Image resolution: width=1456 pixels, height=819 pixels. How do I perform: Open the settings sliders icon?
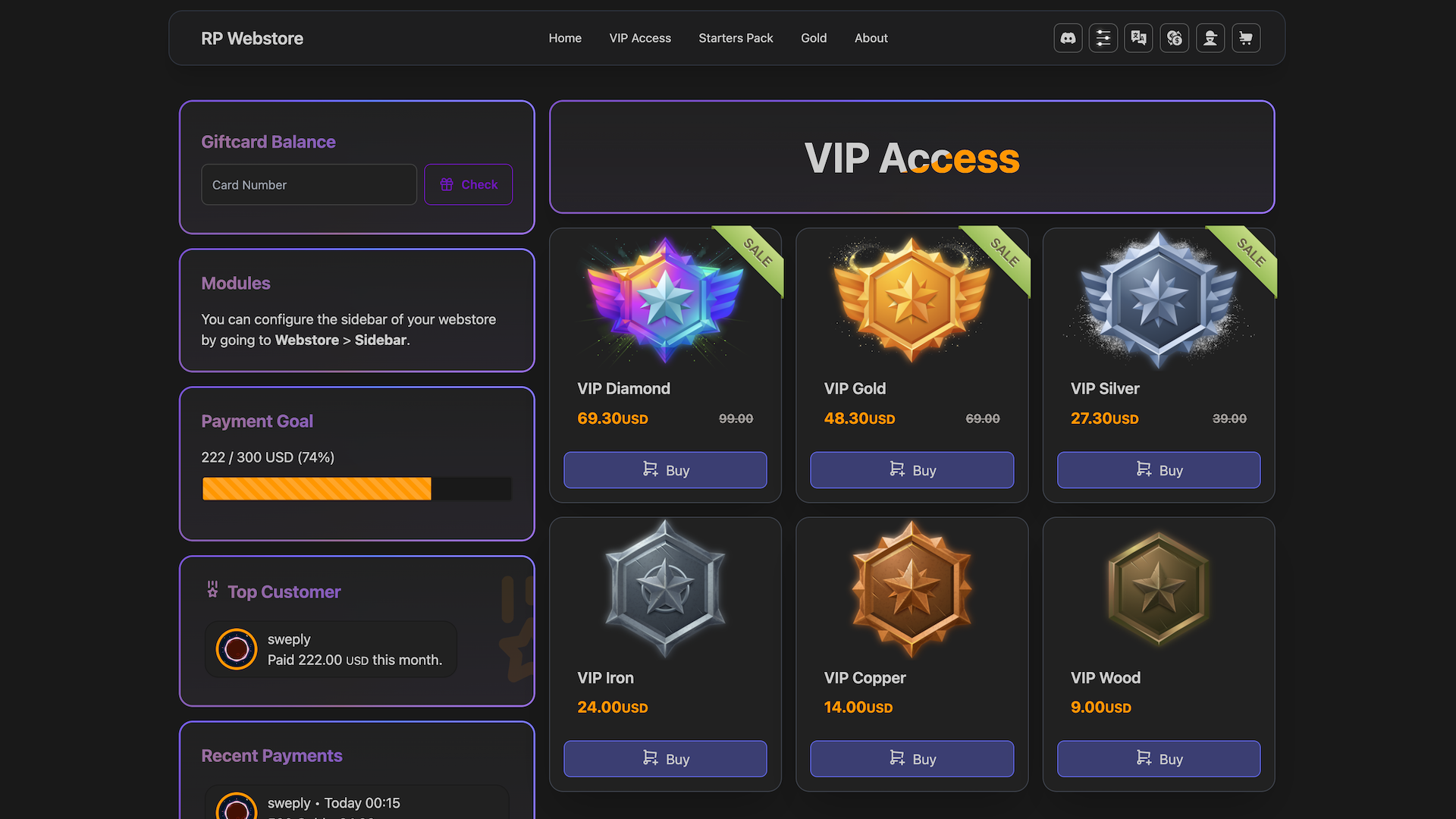1103,38
